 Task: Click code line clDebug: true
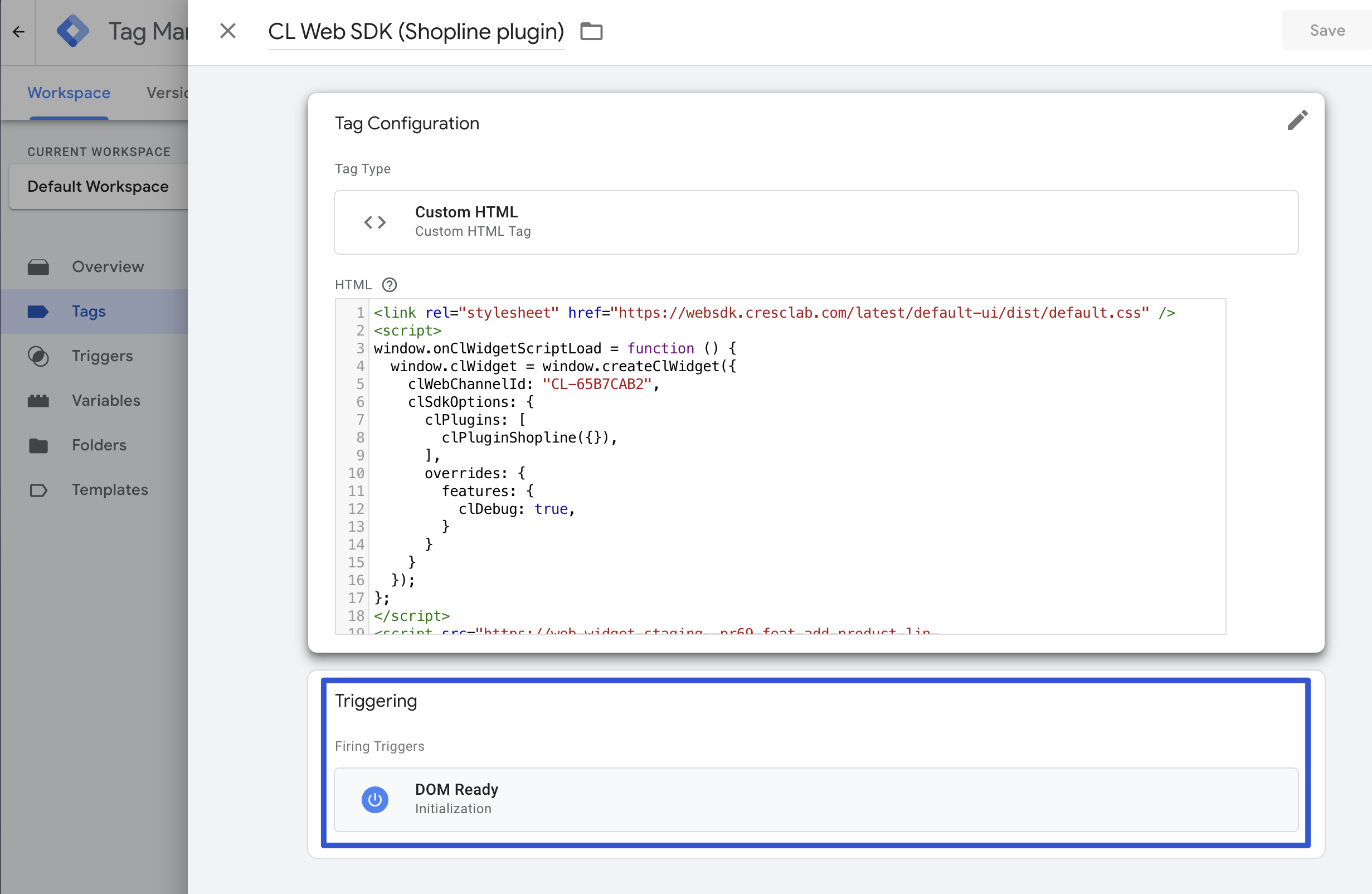click(517, 509)
